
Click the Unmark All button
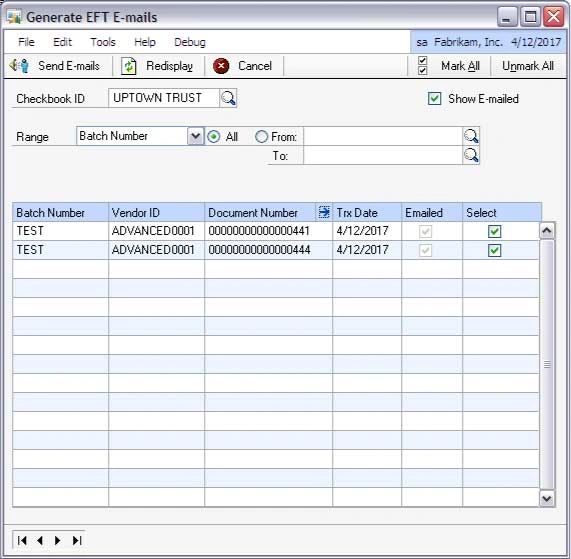(x=528, y=66)
